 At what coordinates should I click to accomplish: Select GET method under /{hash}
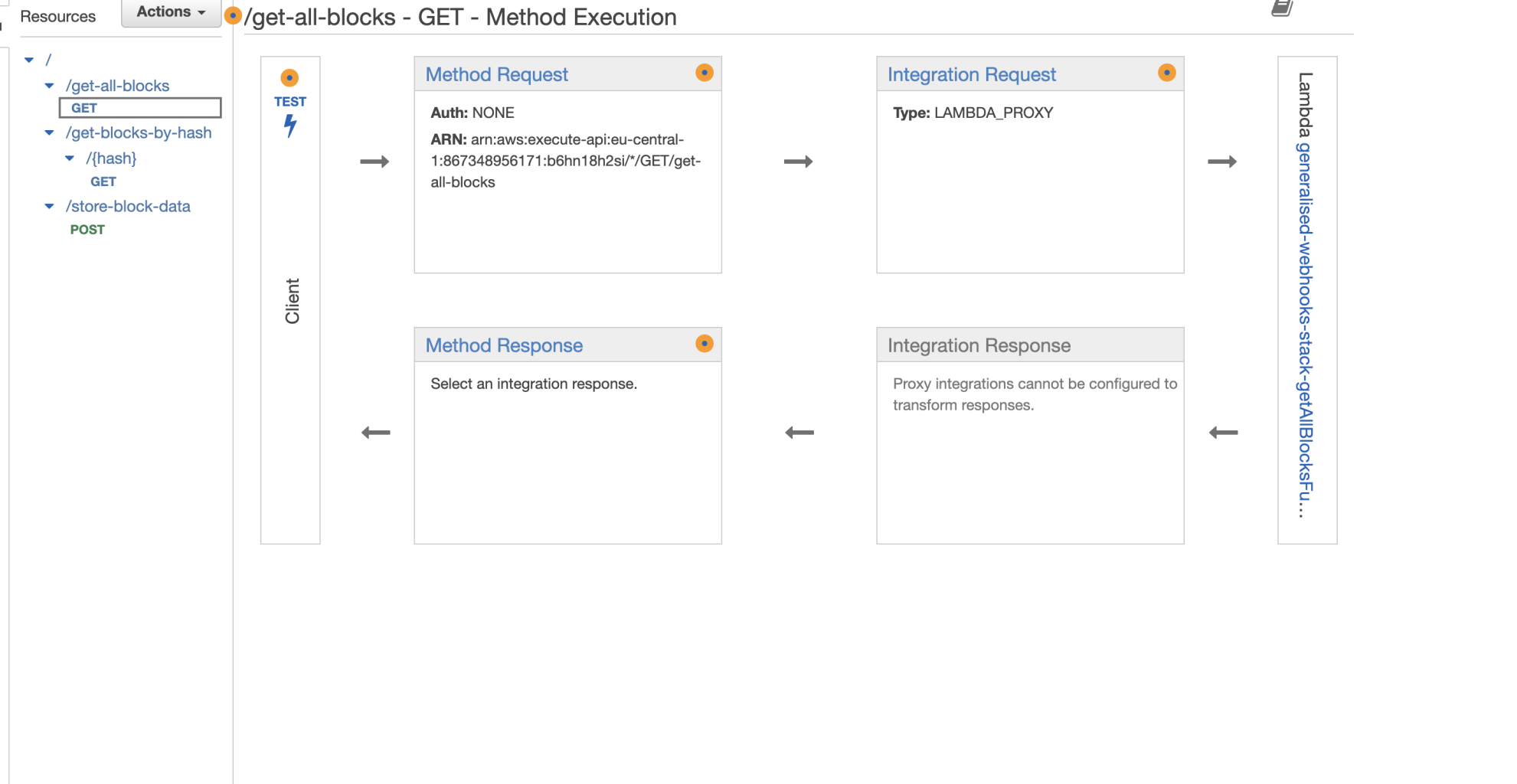coord(103,181)
